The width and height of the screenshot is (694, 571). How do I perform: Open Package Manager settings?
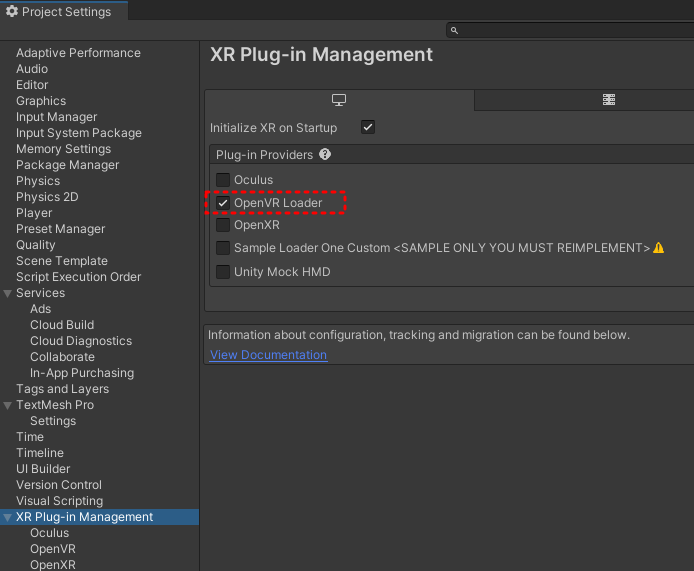click(67, 165)
